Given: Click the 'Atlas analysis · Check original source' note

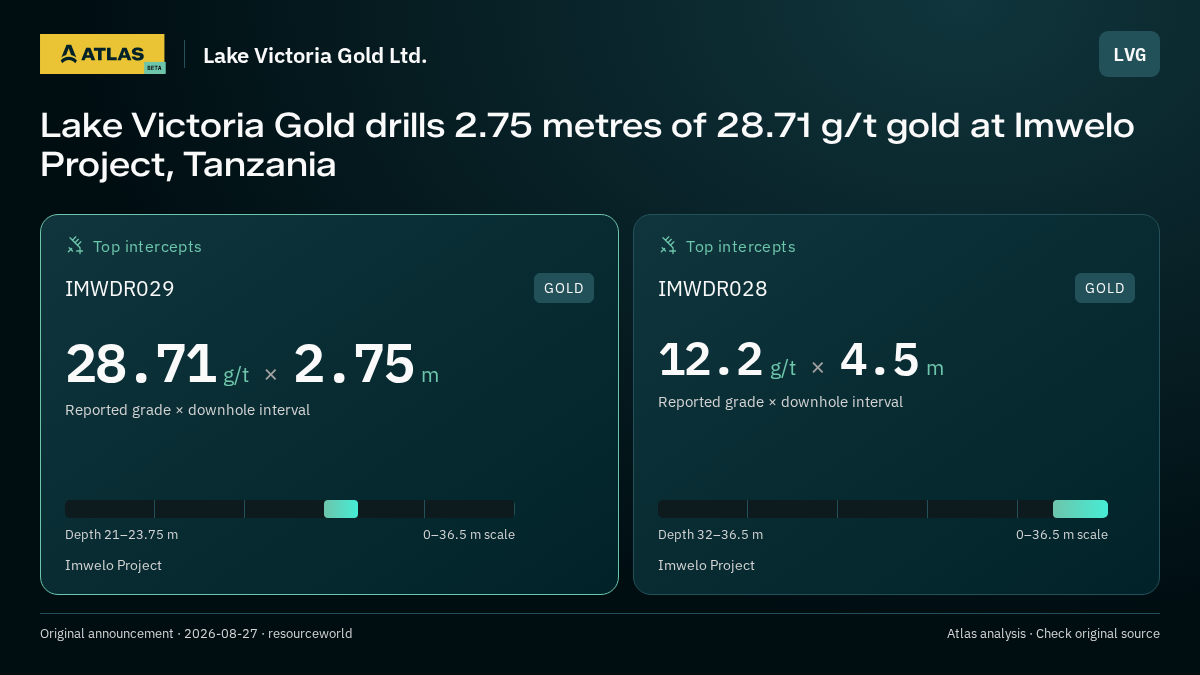Looking at the screenshot, I should [x=1053, y=634].
